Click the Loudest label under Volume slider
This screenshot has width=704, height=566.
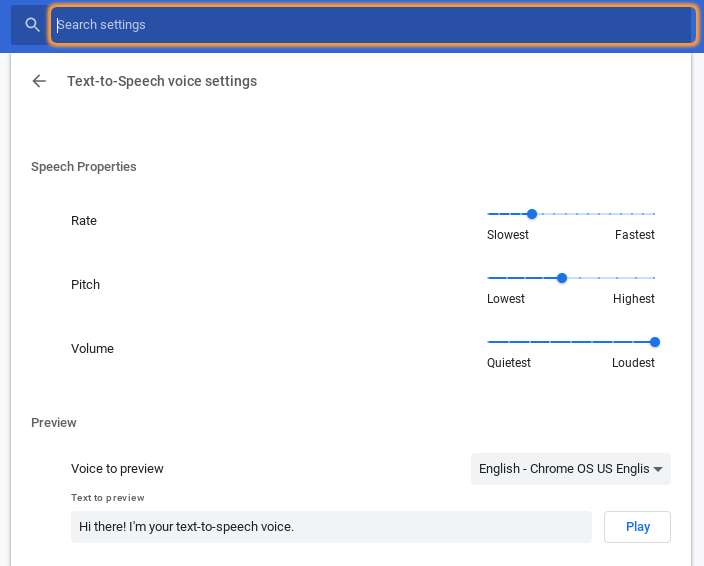[633, 363]
